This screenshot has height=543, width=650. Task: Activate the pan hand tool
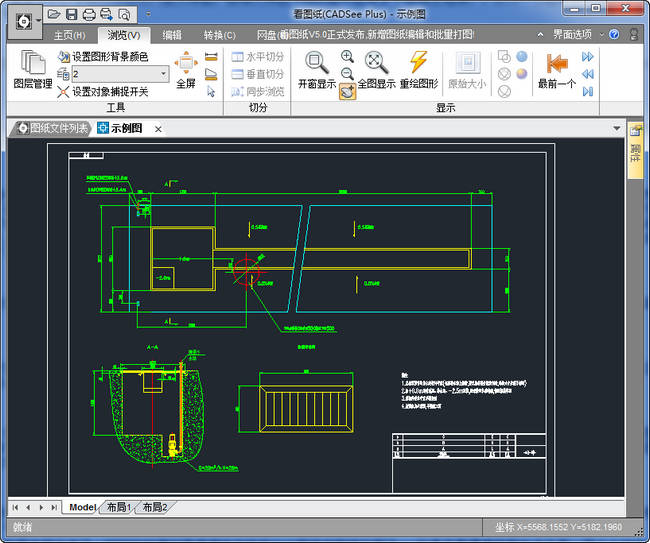click(x=348, y=91)
